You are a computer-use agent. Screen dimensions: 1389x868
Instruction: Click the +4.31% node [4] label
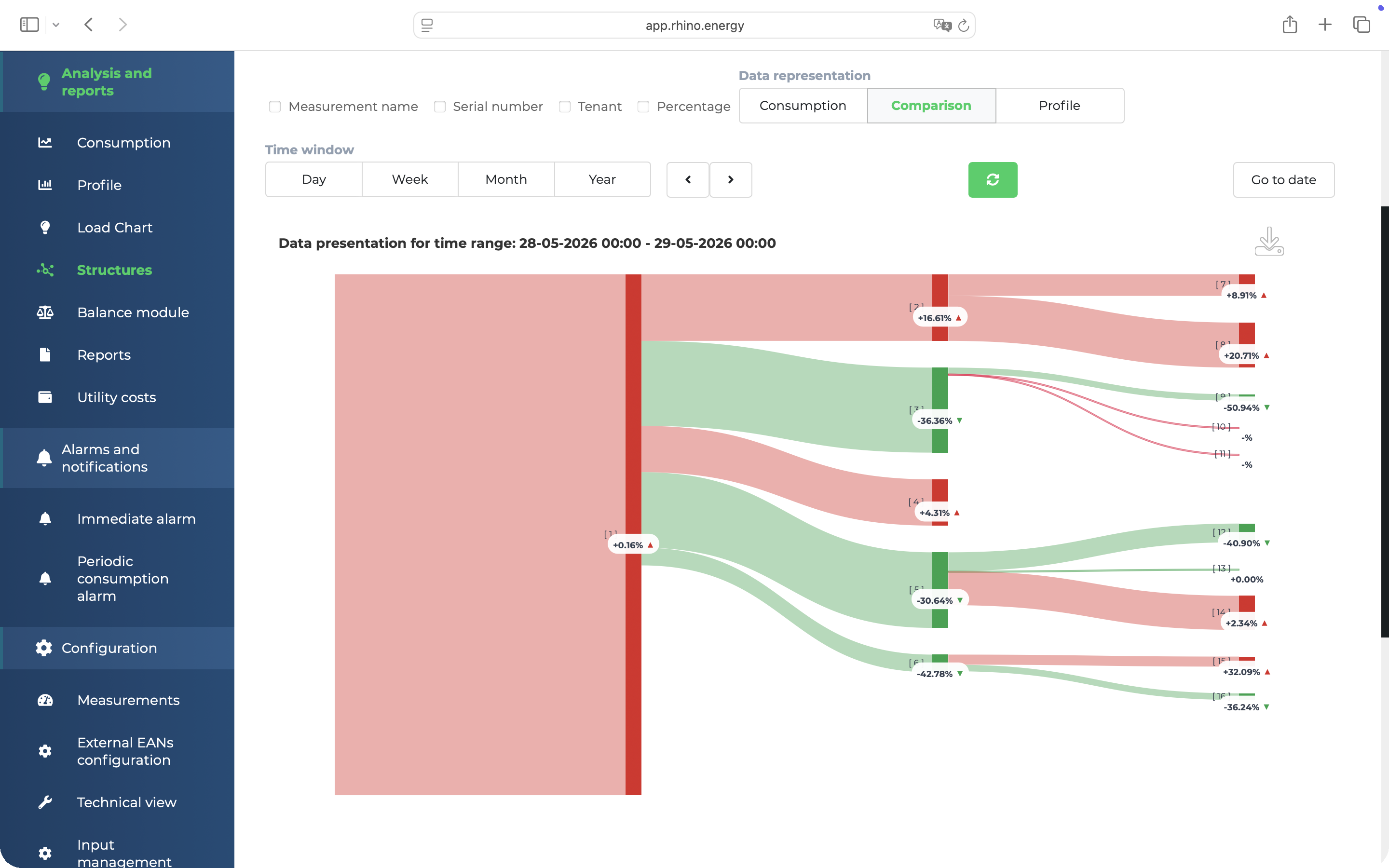click(x=940, y=513)
